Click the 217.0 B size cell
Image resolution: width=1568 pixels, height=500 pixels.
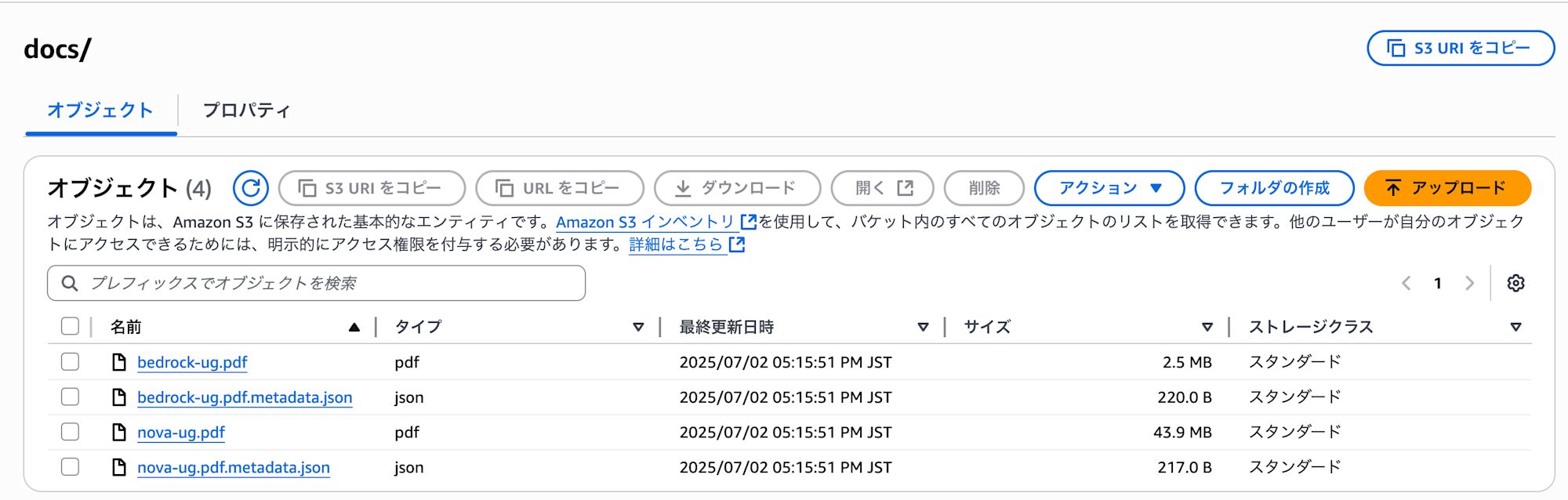1185,467
